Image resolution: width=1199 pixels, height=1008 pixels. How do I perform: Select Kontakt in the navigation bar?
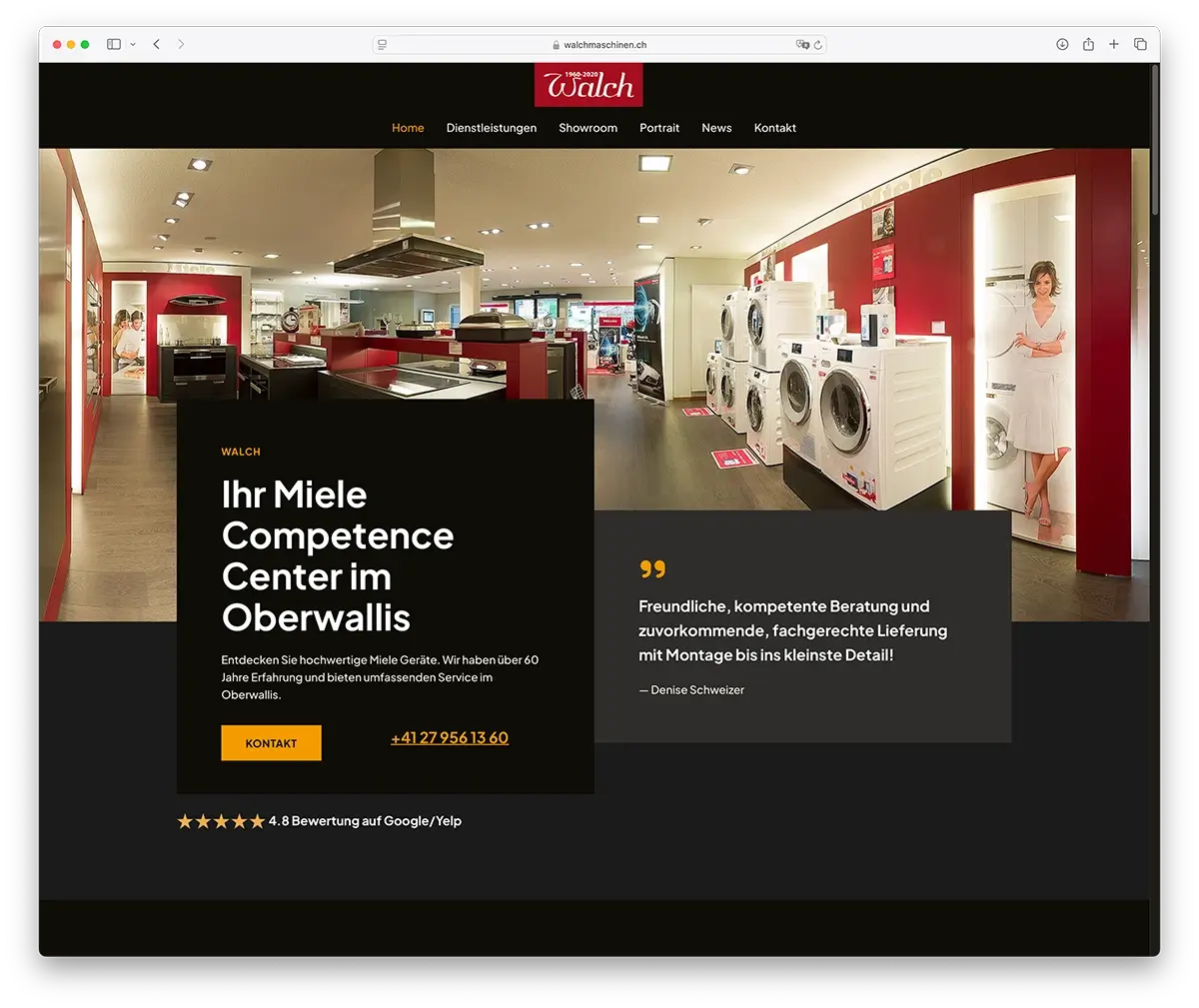tap(775, 128)
